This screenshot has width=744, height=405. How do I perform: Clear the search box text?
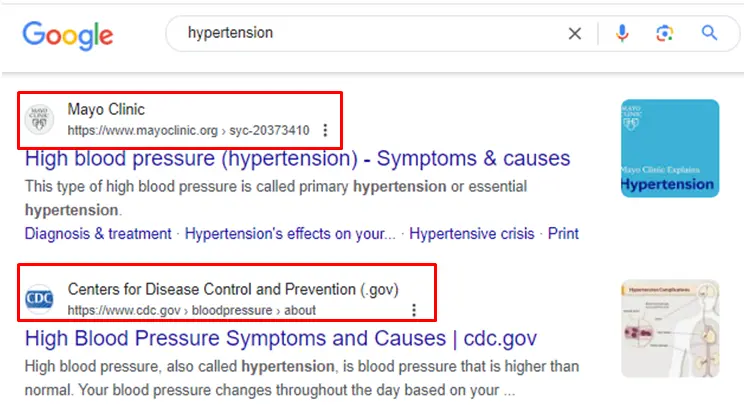coord(575,33)
